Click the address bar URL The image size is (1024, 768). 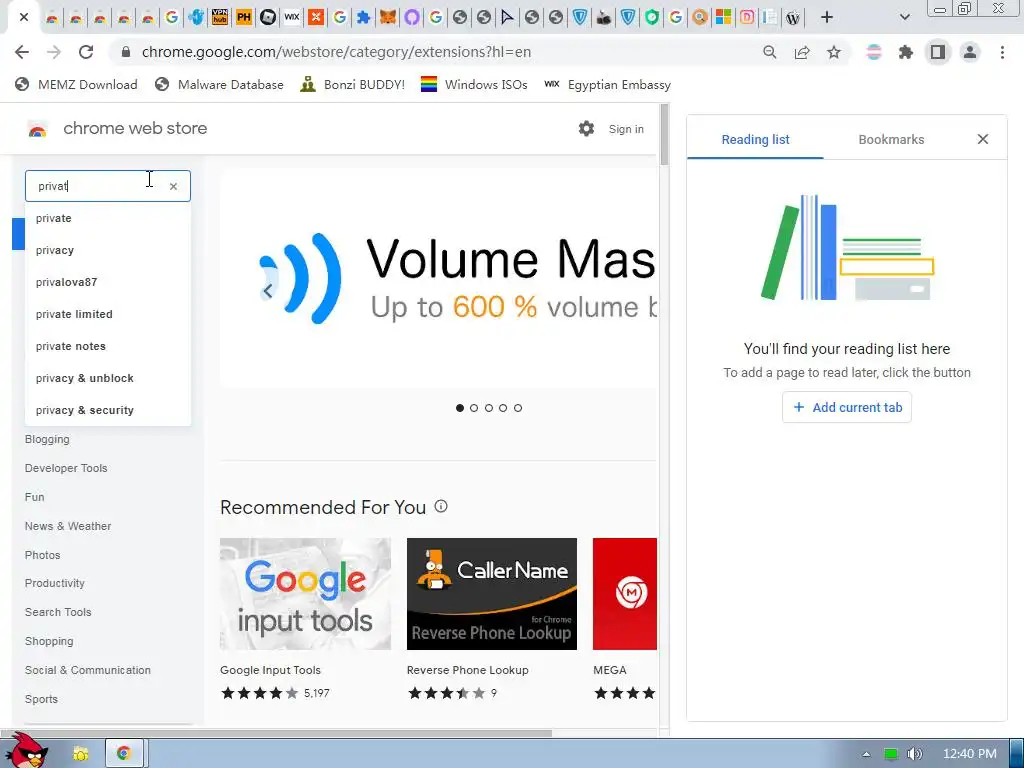pos(336,52)
